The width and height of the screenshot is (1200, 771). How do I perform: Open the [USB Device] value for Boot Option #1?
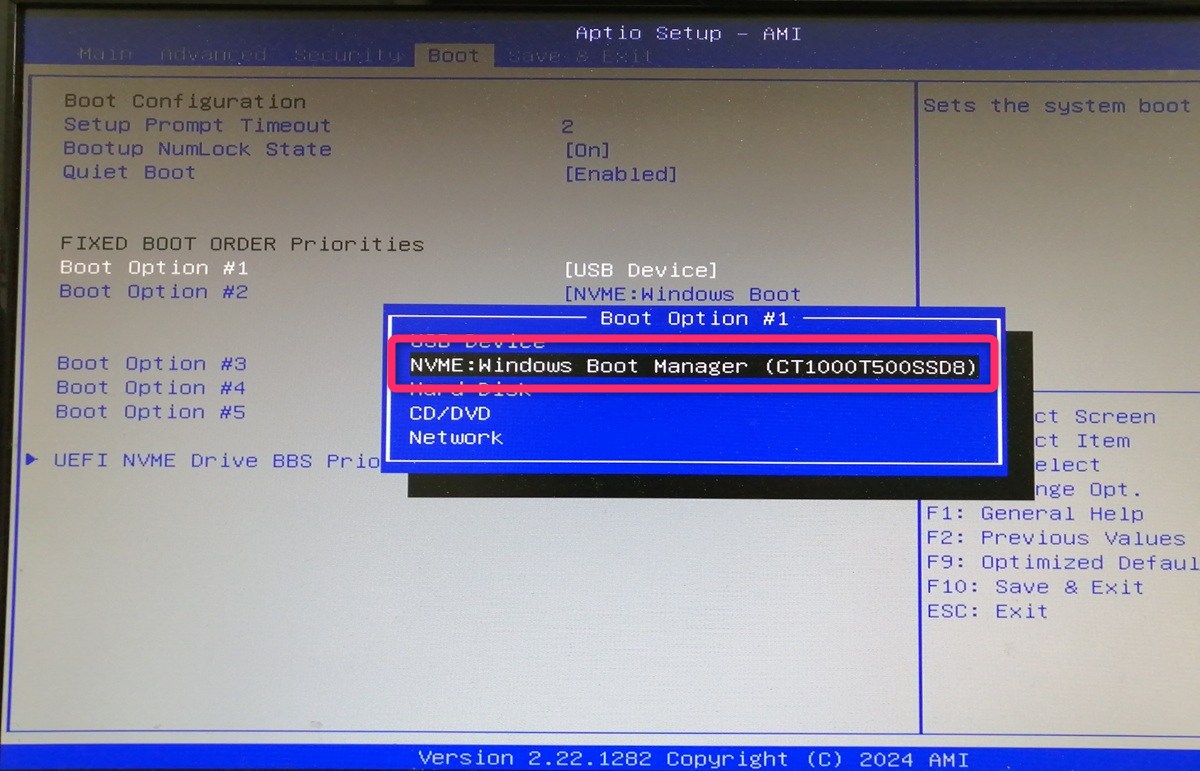(640, 270)
